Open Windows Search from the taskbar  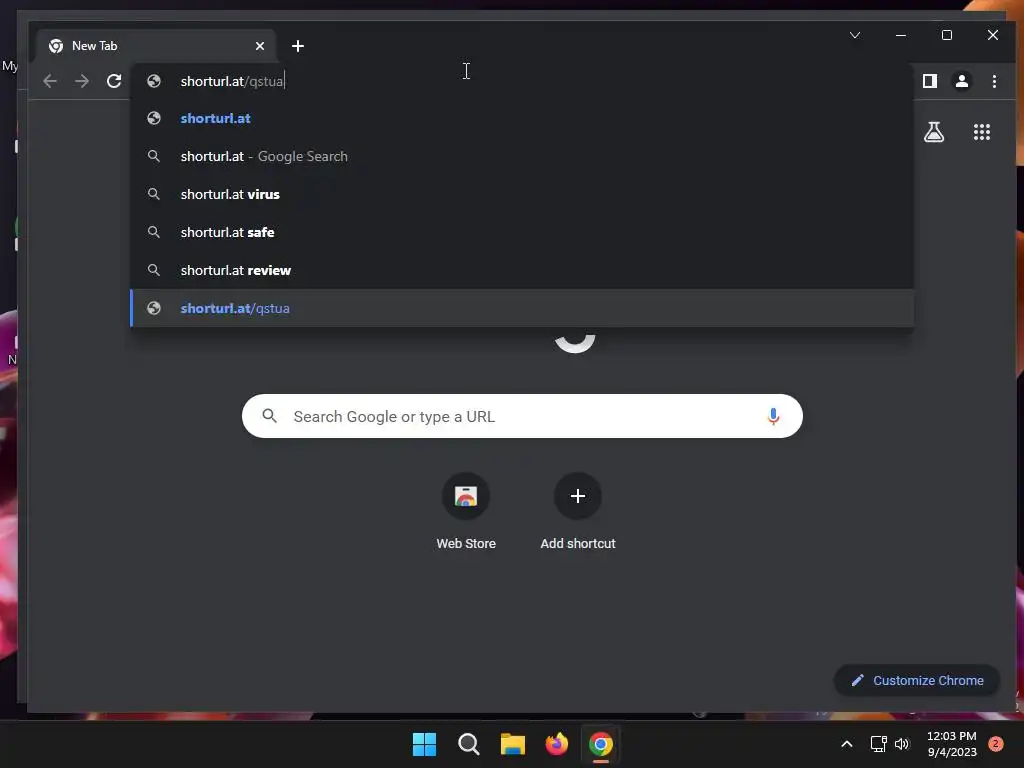click(468, 744)
